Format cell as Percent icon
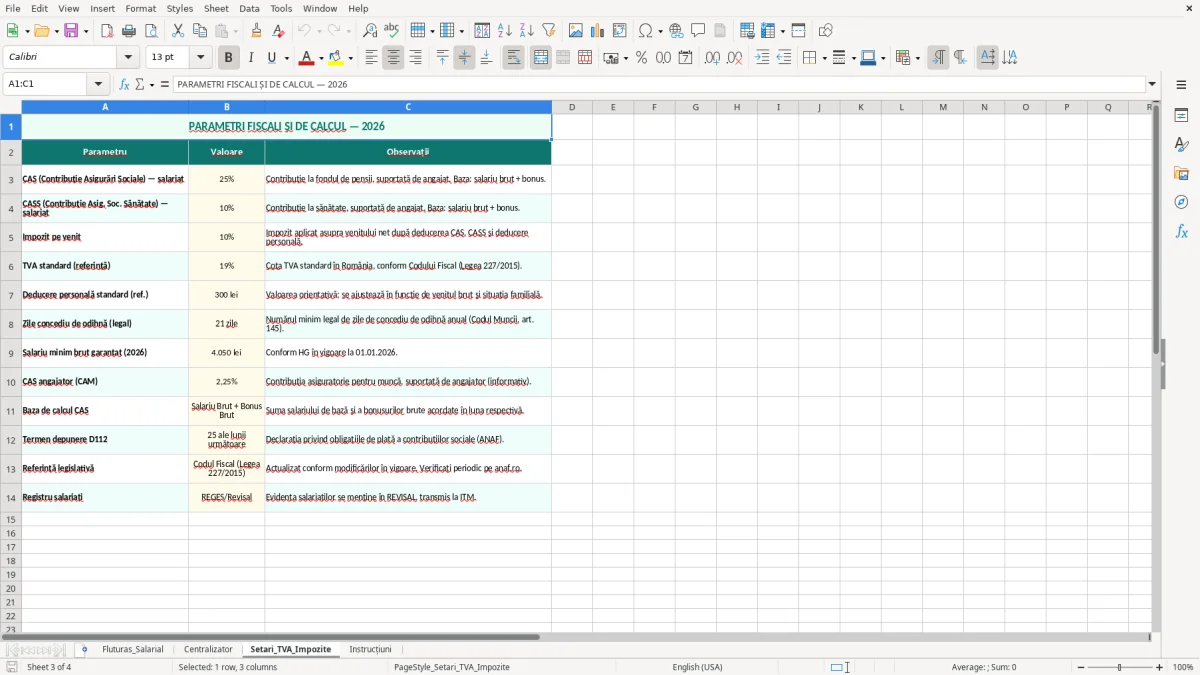Image resolution: width=1200 pixels, height=675 pixels. 641,58
